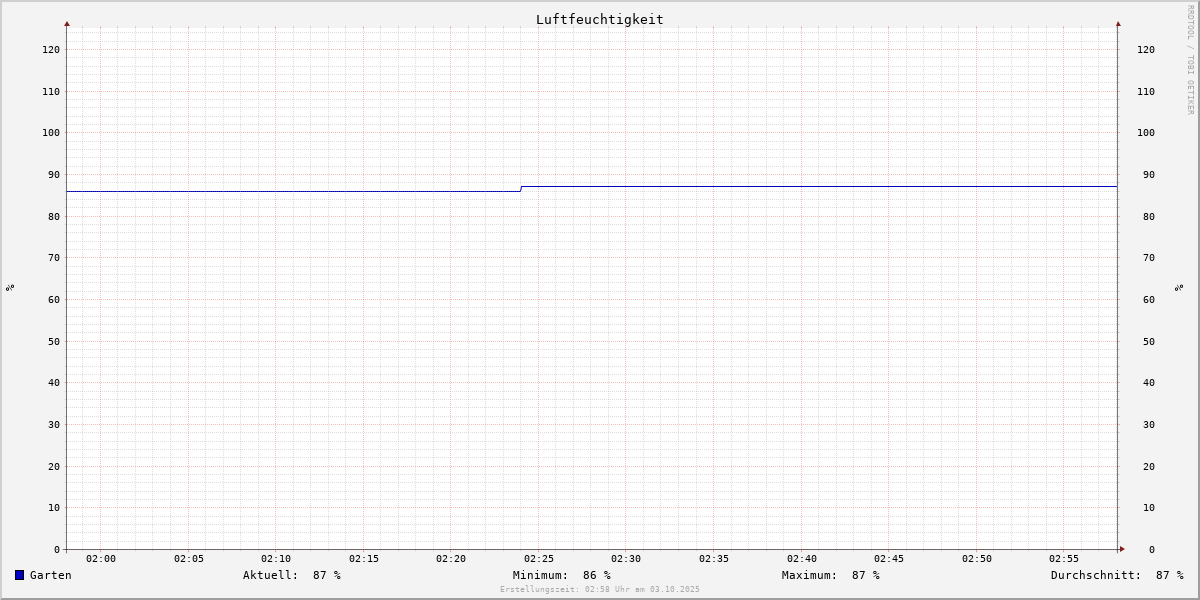1200x600 pixels.
Task: Click the 110 label on left y-axis
Action: 51,92
